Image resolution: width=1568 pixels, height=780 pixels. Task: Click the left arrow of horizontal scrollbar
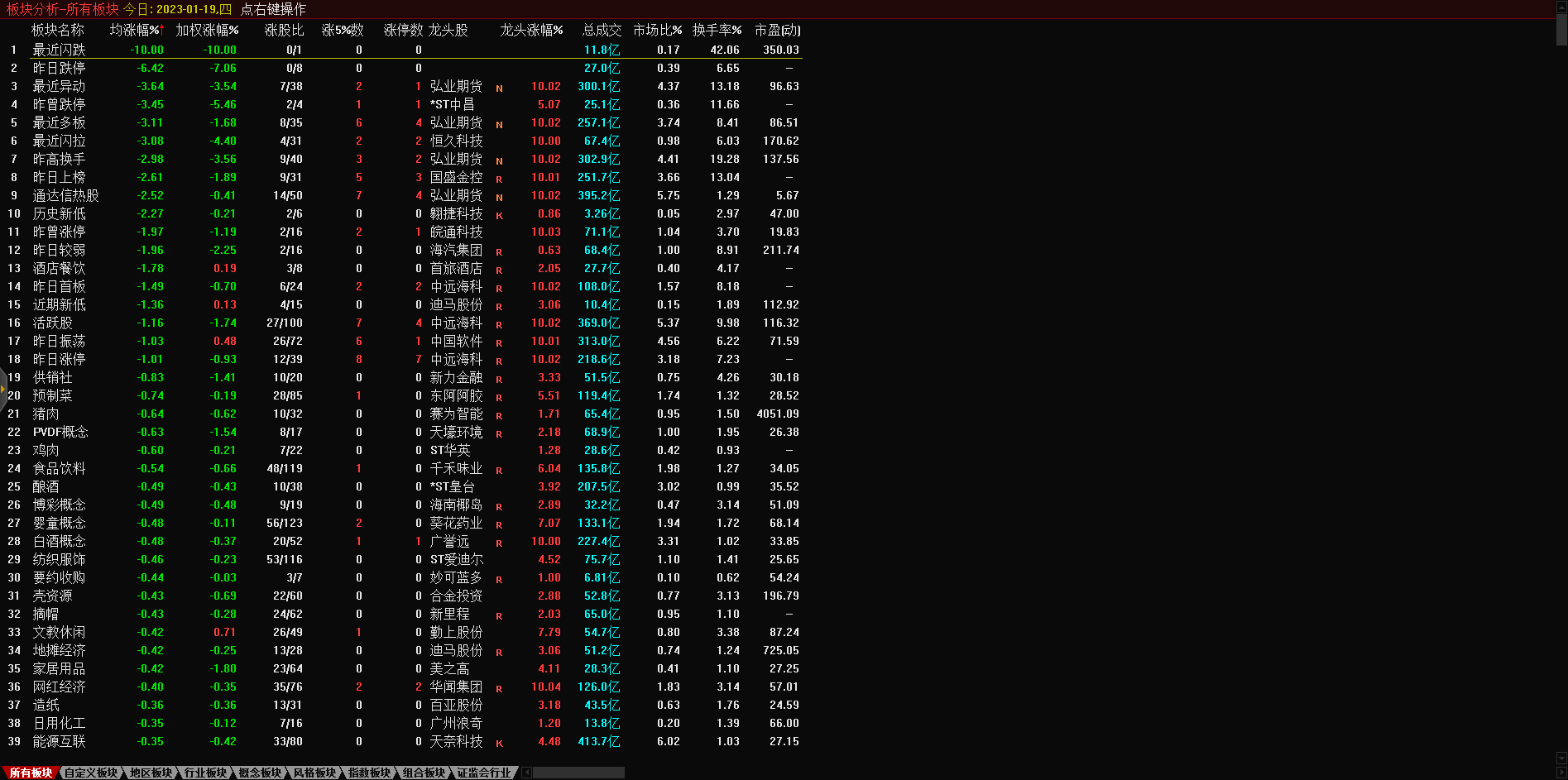point(527,773)
